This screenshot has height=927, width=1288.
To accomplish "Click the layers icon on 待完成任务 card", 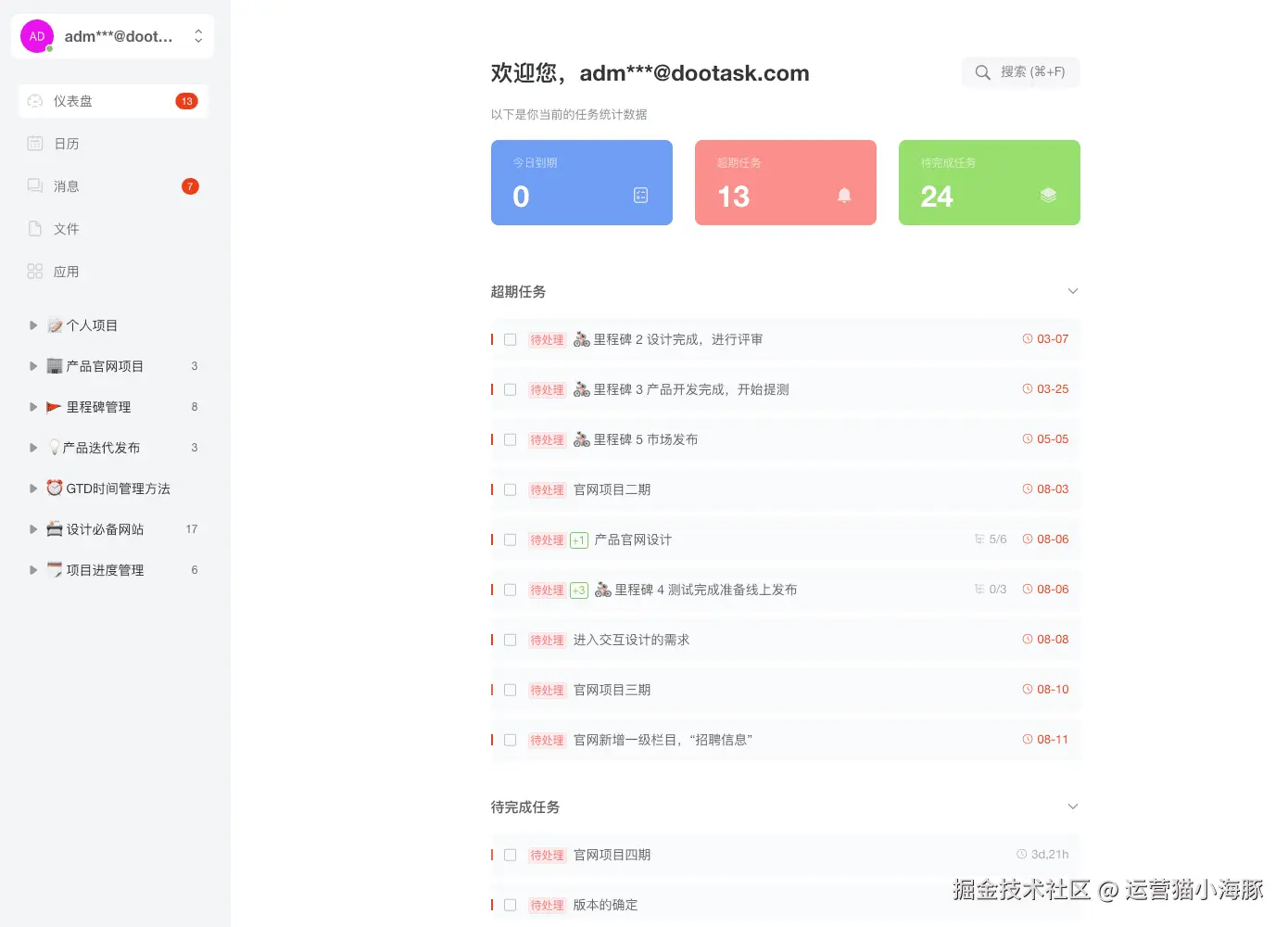I will point(1048,196).
